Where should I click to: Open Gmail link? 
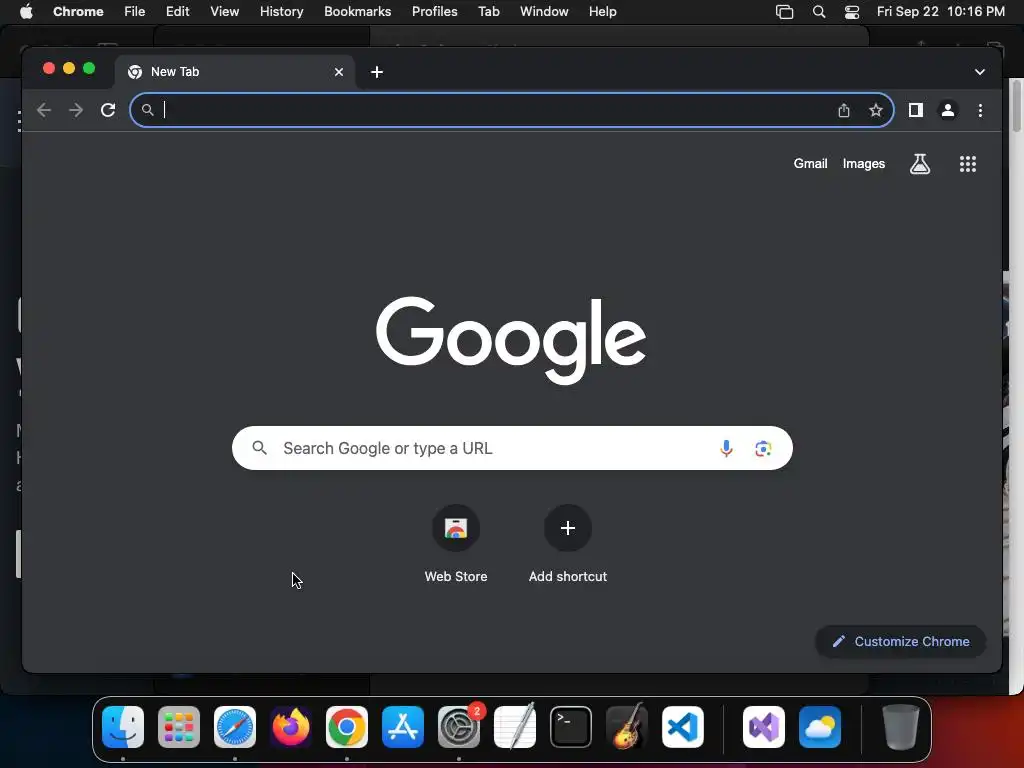point(810,164)
